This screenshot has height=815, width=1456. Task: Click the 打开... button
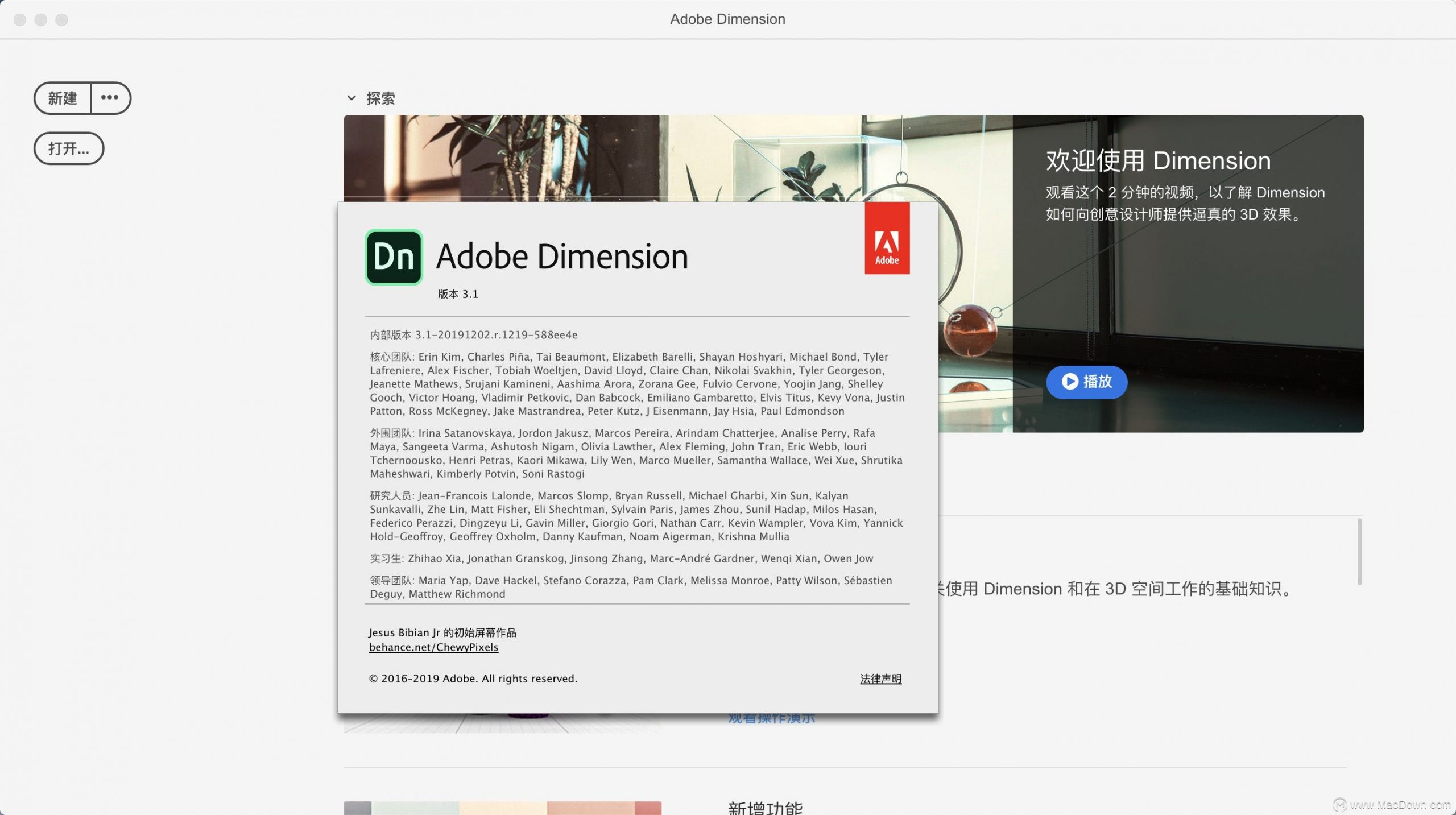[x=69, y=148]
